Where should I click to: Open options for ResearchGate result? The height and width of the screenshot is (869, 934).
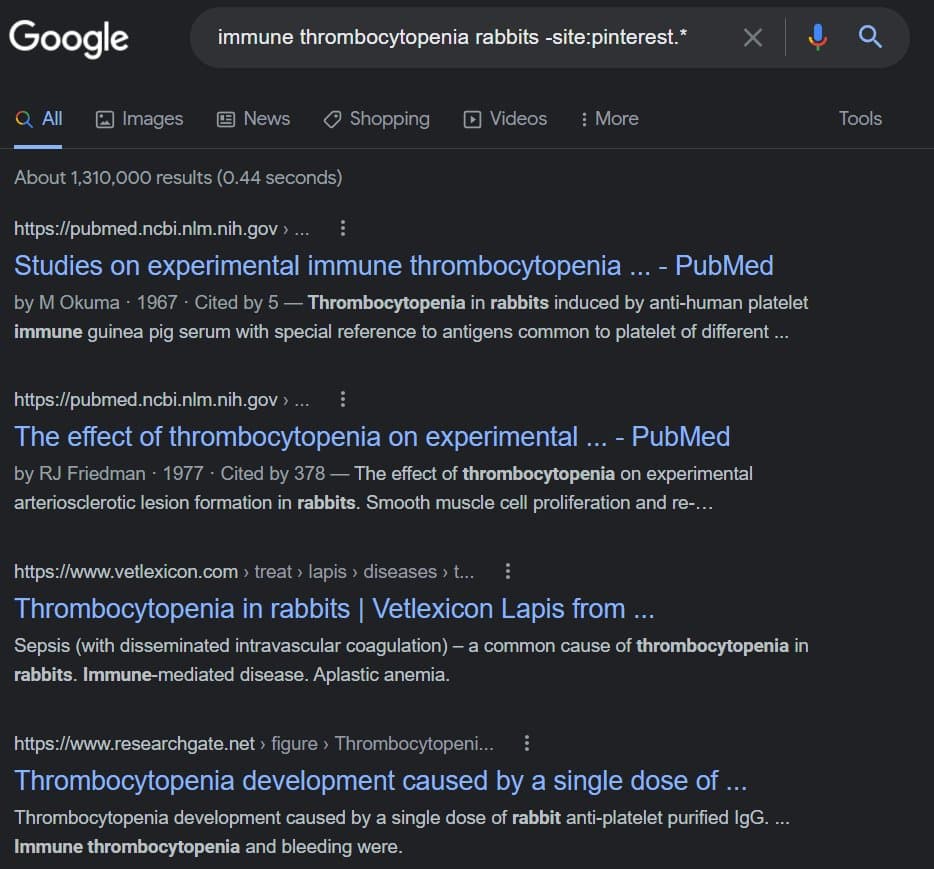(527, 744)
